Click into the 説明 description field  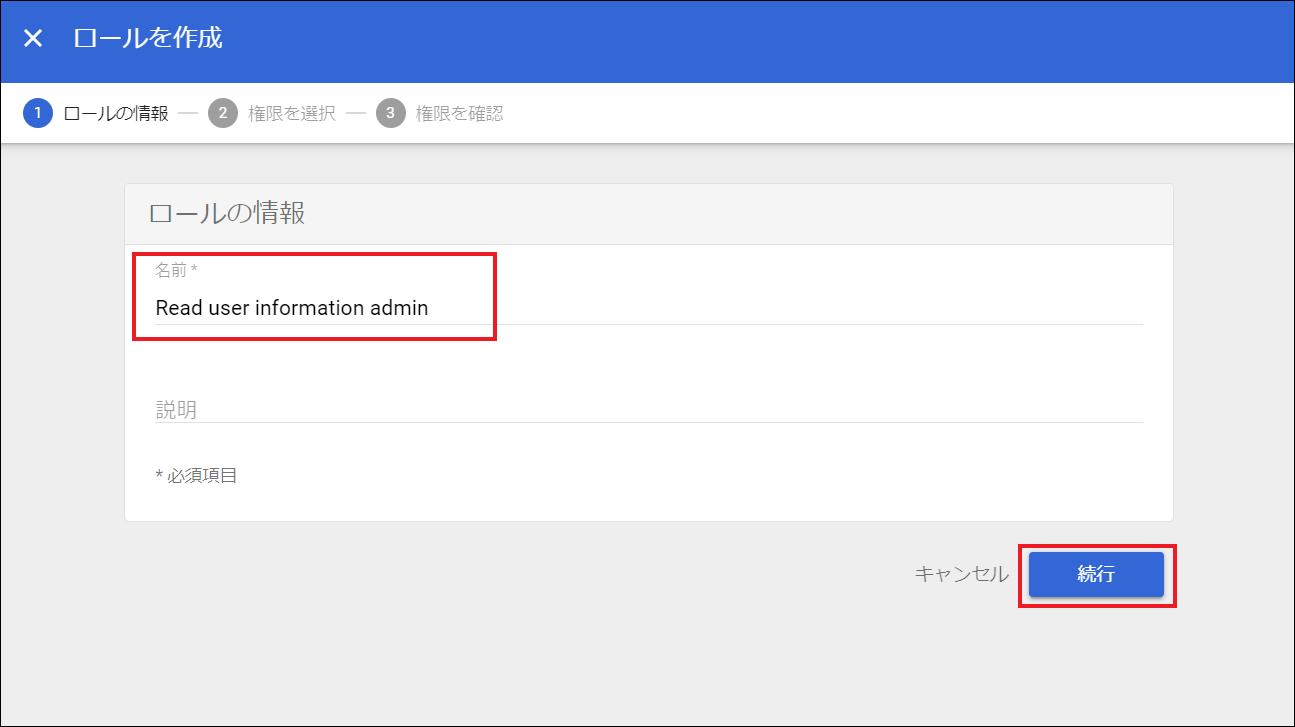[x=648, y=409]
